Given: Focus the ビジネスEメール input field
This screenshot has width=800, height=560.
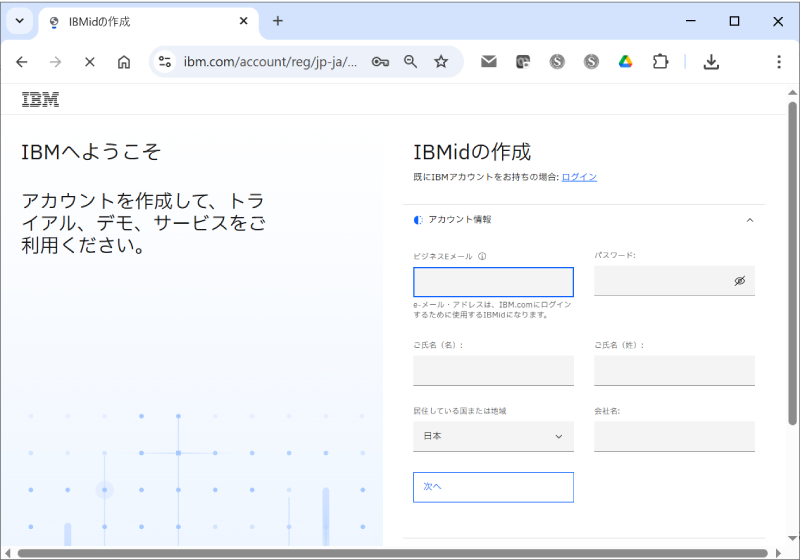Looking at the screenshot, I should point(493,282).
